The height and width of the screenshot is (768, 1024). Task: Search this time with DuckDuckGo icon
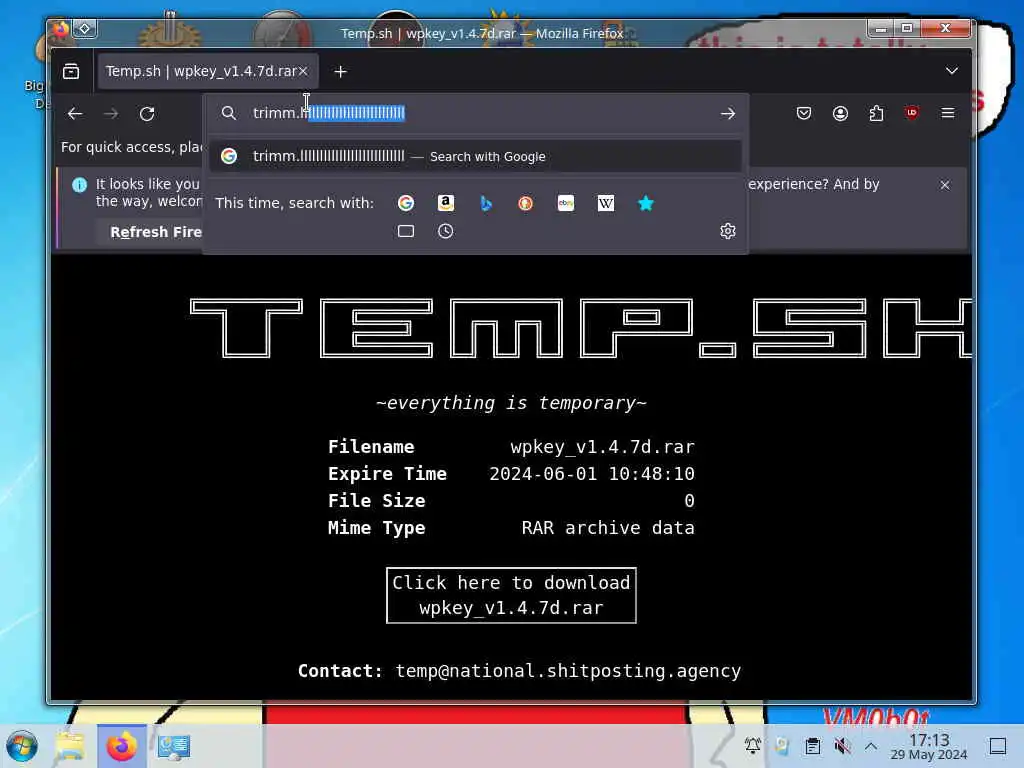tap(525, 203)
